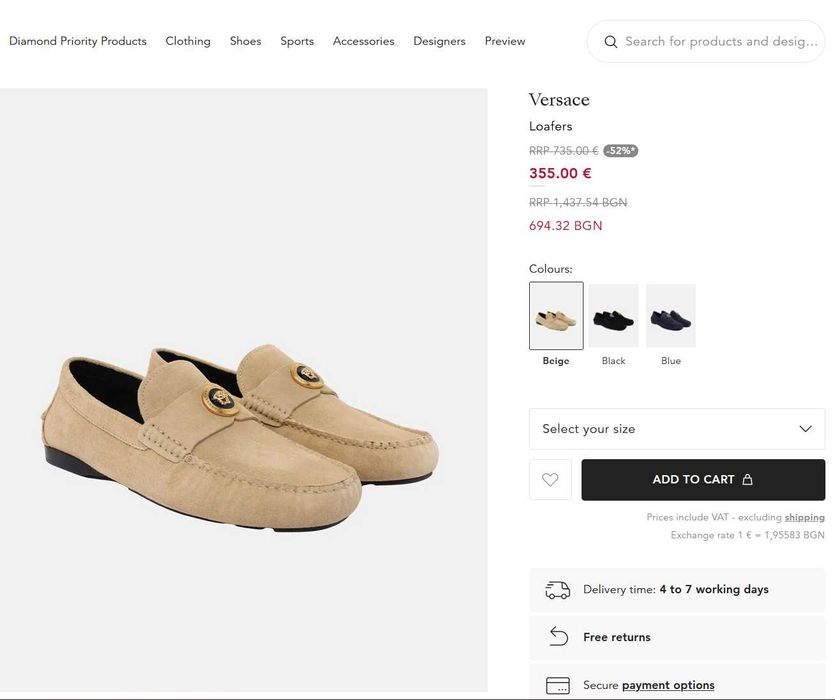Image resolution: width=835 pixels, height=700 pixels.
Task: Click the -52% discount badge
Action: [x=620, y=151]
